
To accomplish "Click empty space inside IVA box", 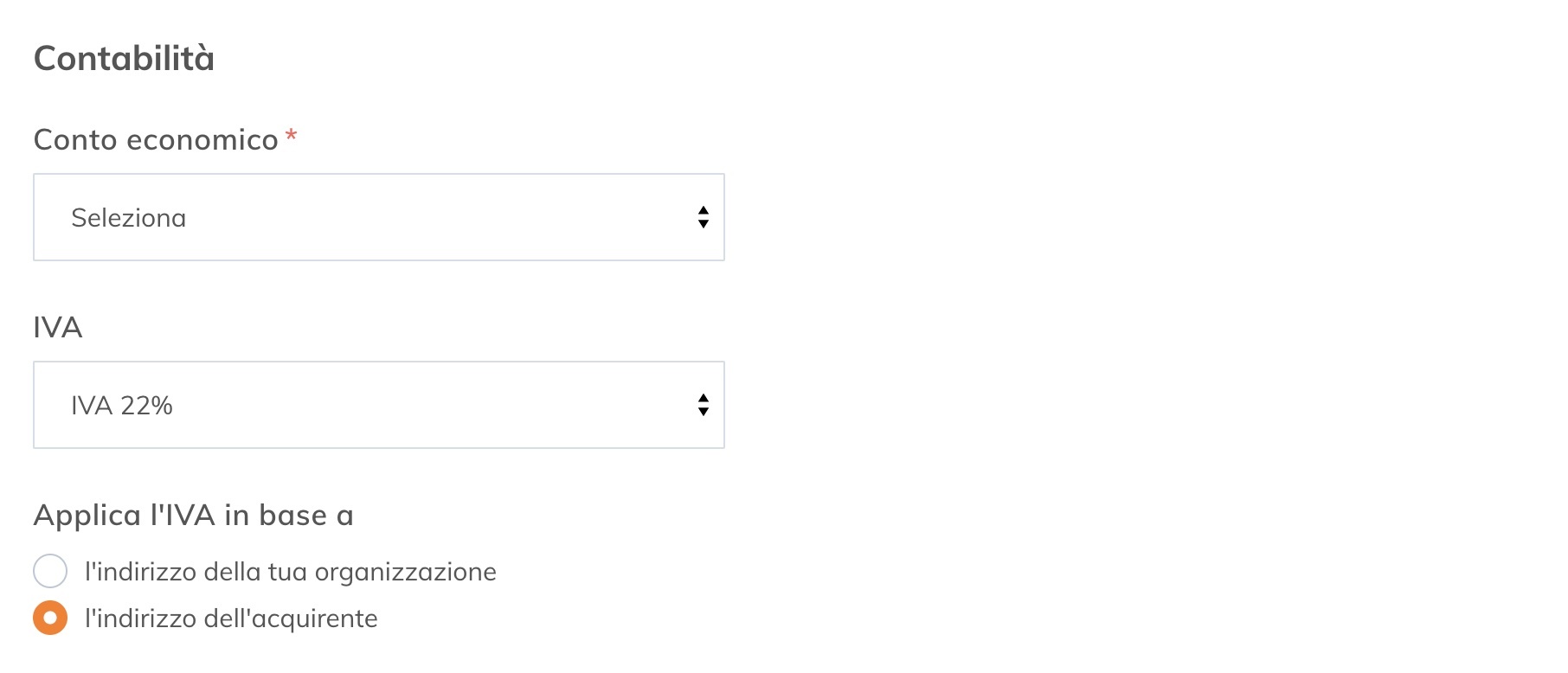I will coord(433,405).
